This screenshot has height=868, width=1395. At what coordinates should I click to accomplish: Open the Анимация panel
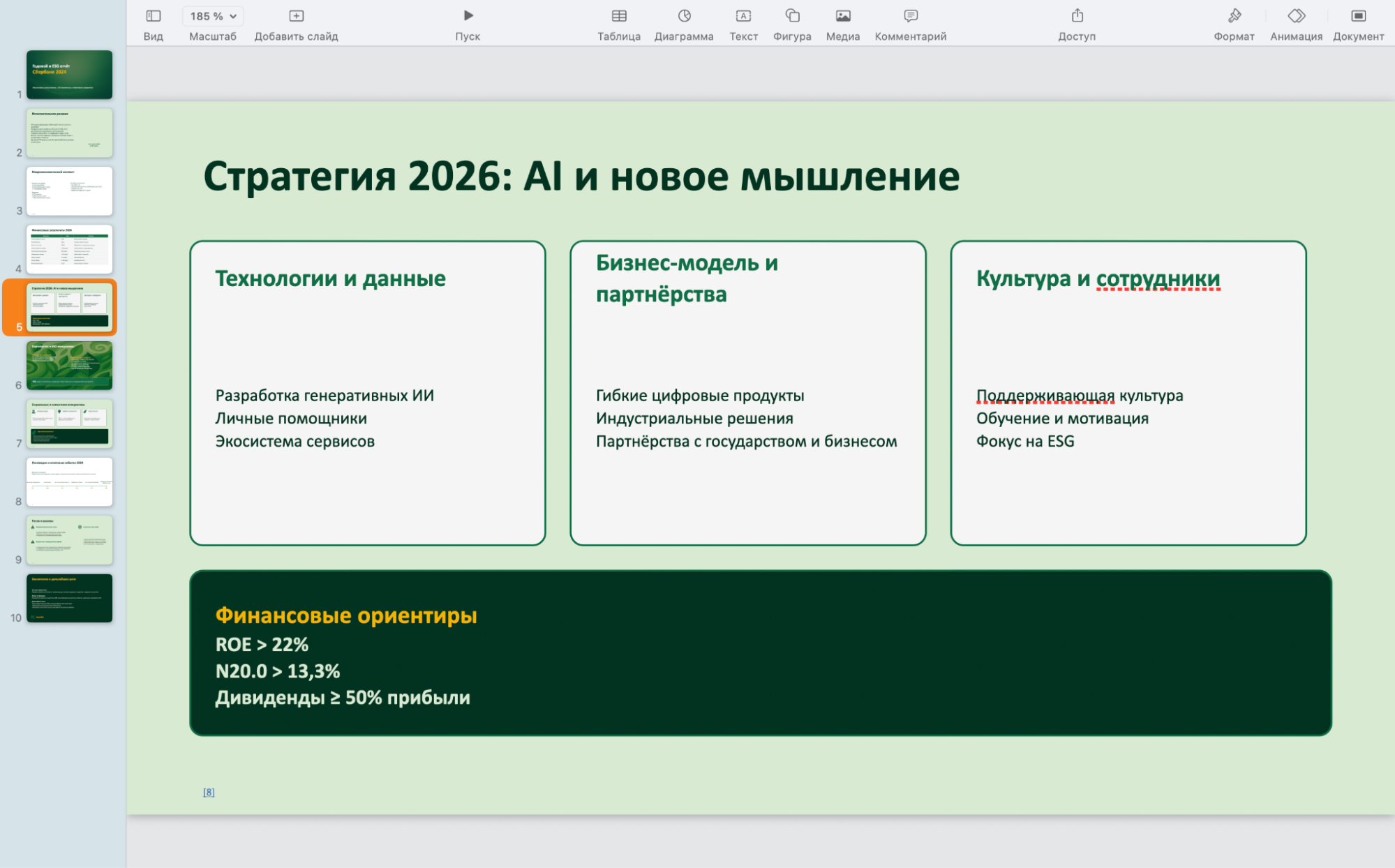[1296, 15]
